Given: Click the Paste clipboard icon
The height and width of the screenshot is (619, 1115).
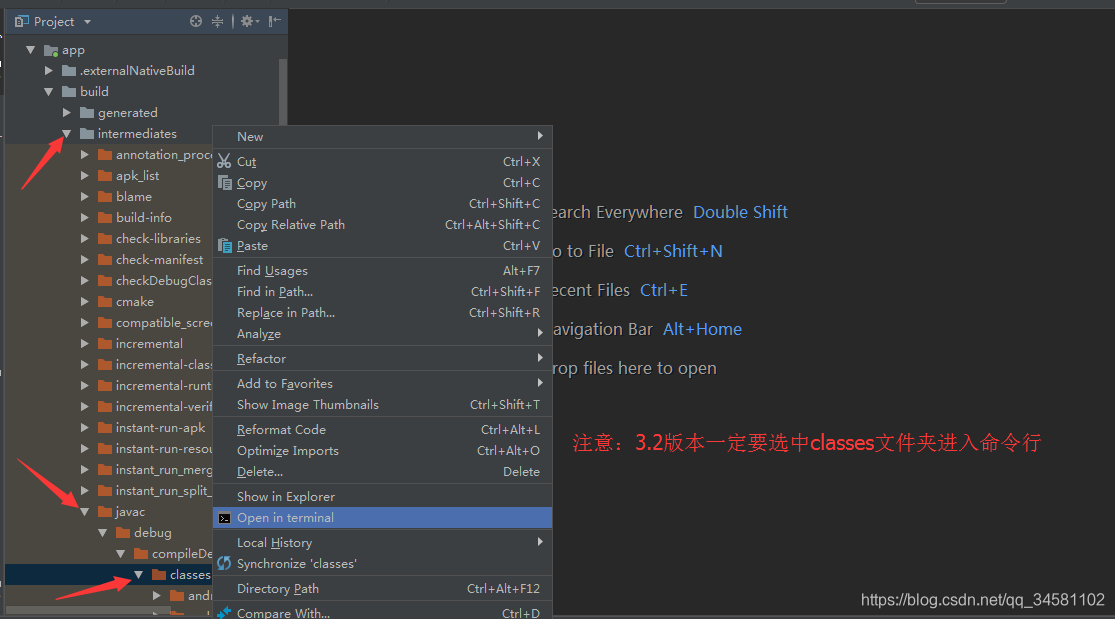Looking at the screenshot, I should point(225,245).
